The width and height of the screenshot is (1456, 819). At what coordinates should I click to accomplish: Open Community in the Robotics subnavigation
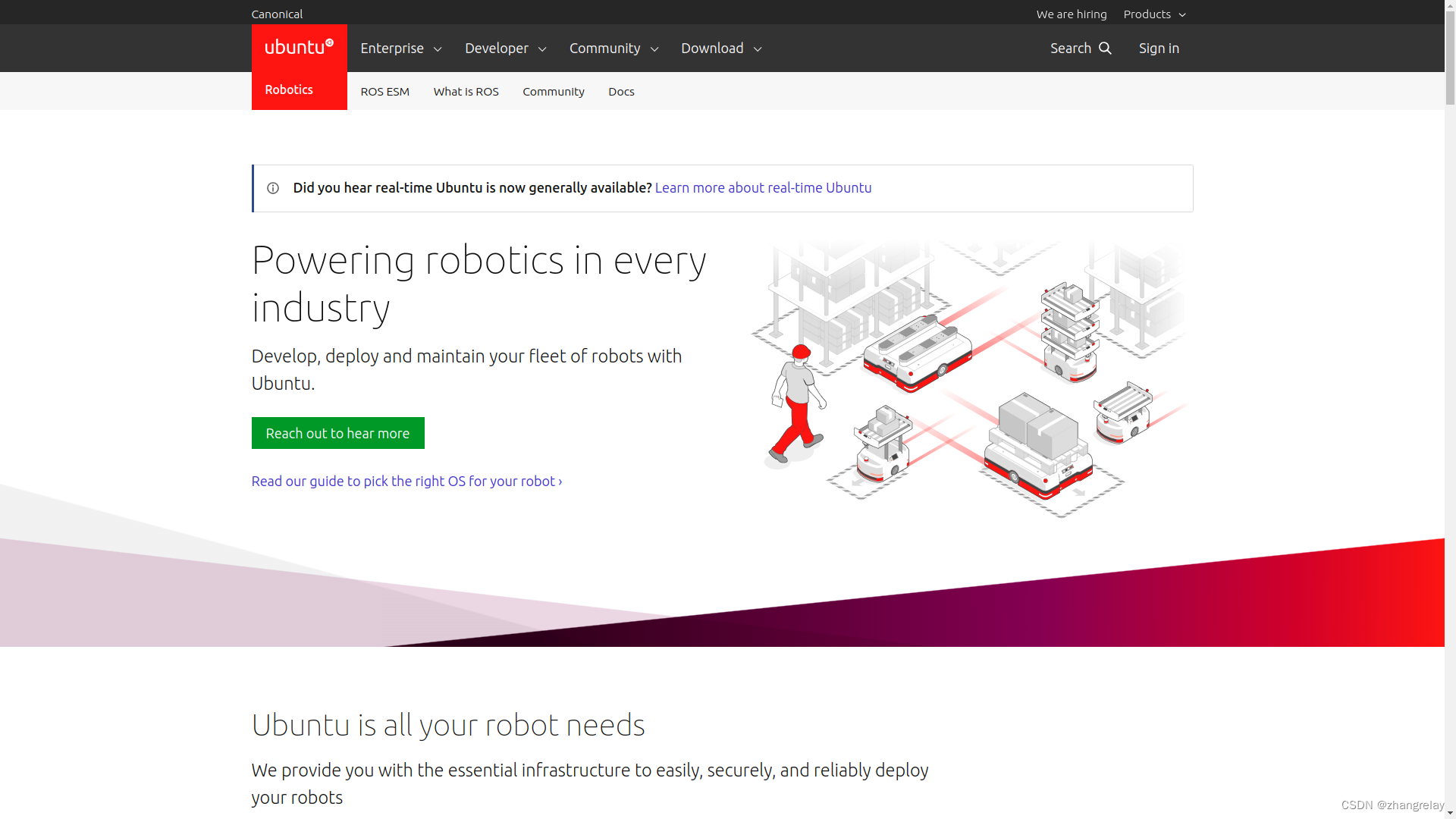(553, 92)
